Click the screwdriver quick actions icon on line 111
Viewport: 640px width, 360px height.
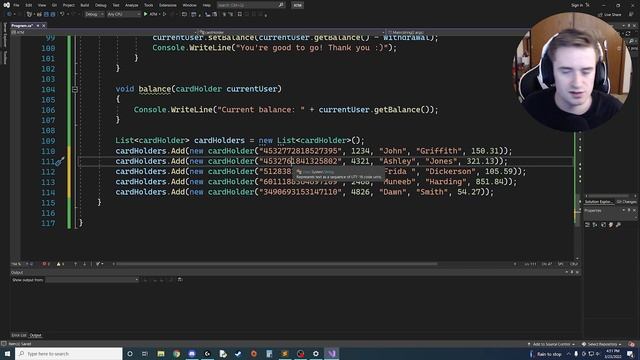pyautogui.click(x=60, y=162)
